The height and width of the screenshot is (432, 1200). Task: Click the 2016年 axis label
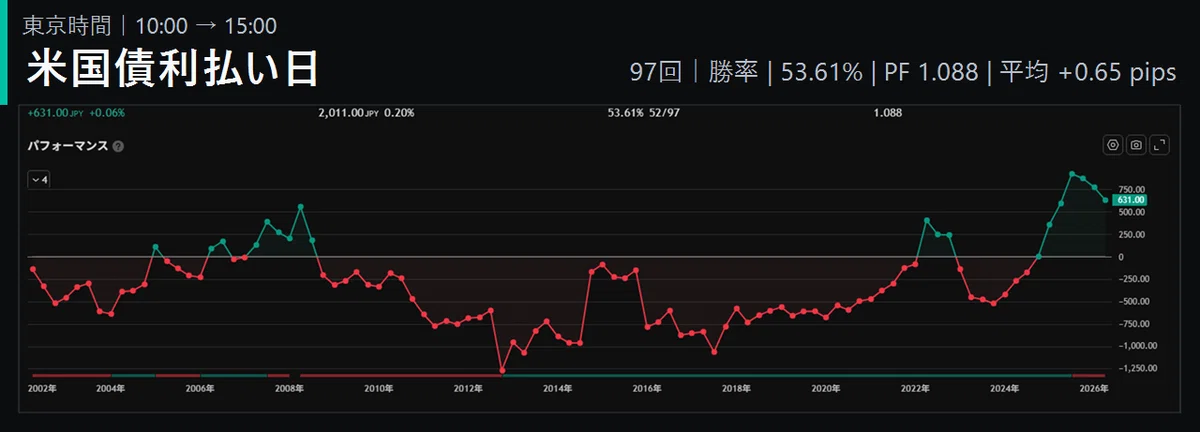point(648,388)
